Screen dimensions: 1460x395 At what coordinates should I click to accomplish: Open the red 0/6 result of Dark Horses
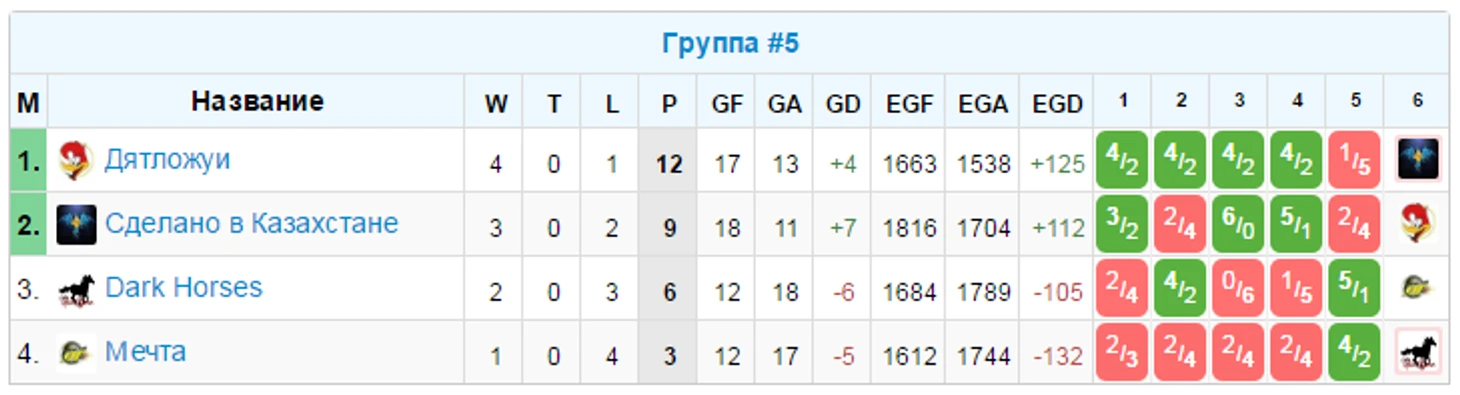[1239, 288]
